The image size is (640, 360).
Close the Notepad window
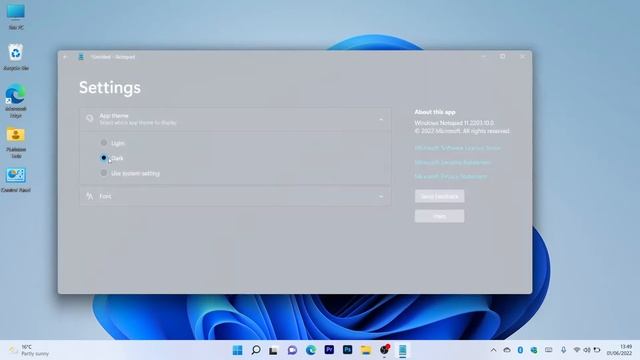pyautogui.click(x=522, y=57)
